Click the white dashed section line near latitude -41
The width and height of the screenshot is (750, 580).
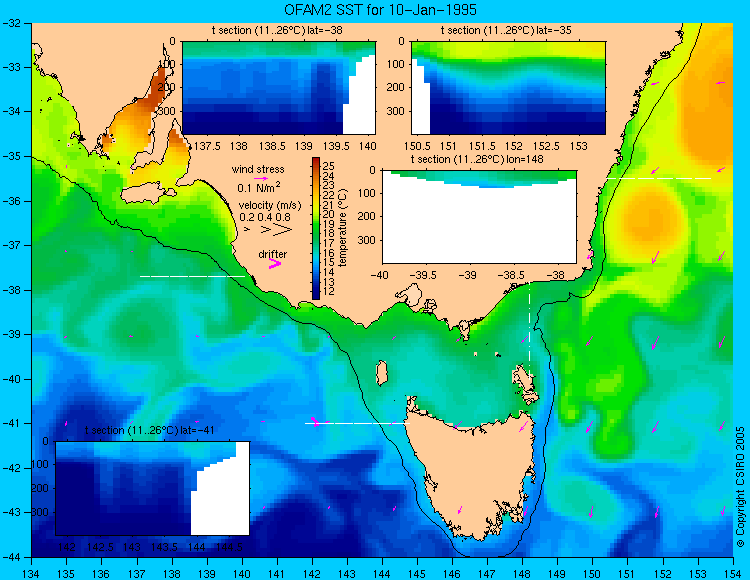tap(357, 423)
